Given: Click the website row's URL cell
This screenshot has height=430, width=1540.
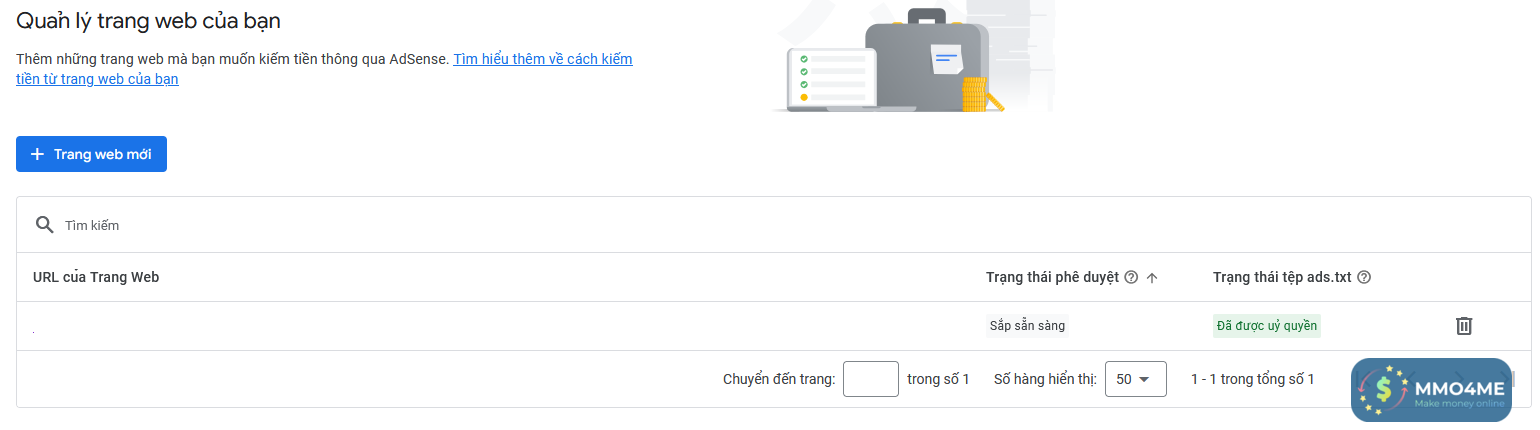Looking at the screenshot, I should (x=300, y=326).
